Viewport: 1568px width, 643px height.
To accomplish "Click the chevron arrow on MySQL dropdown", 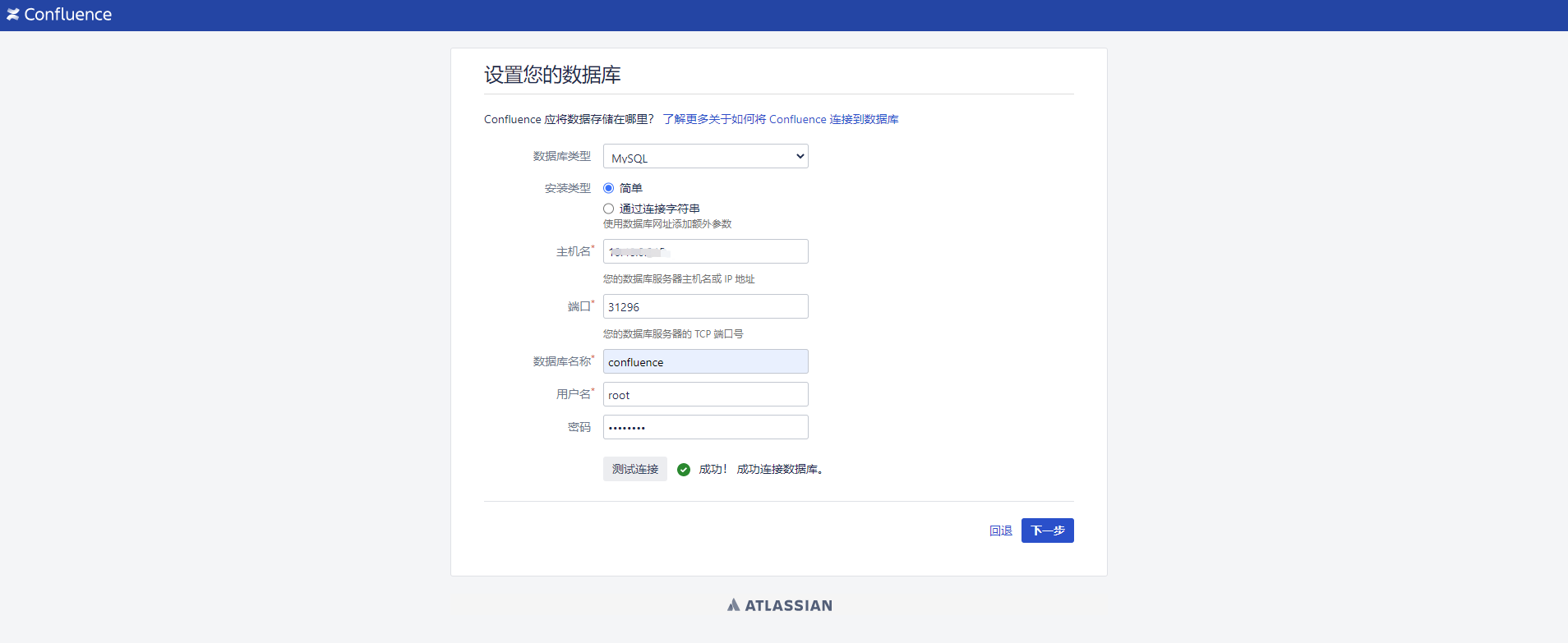I will (800, 157).
